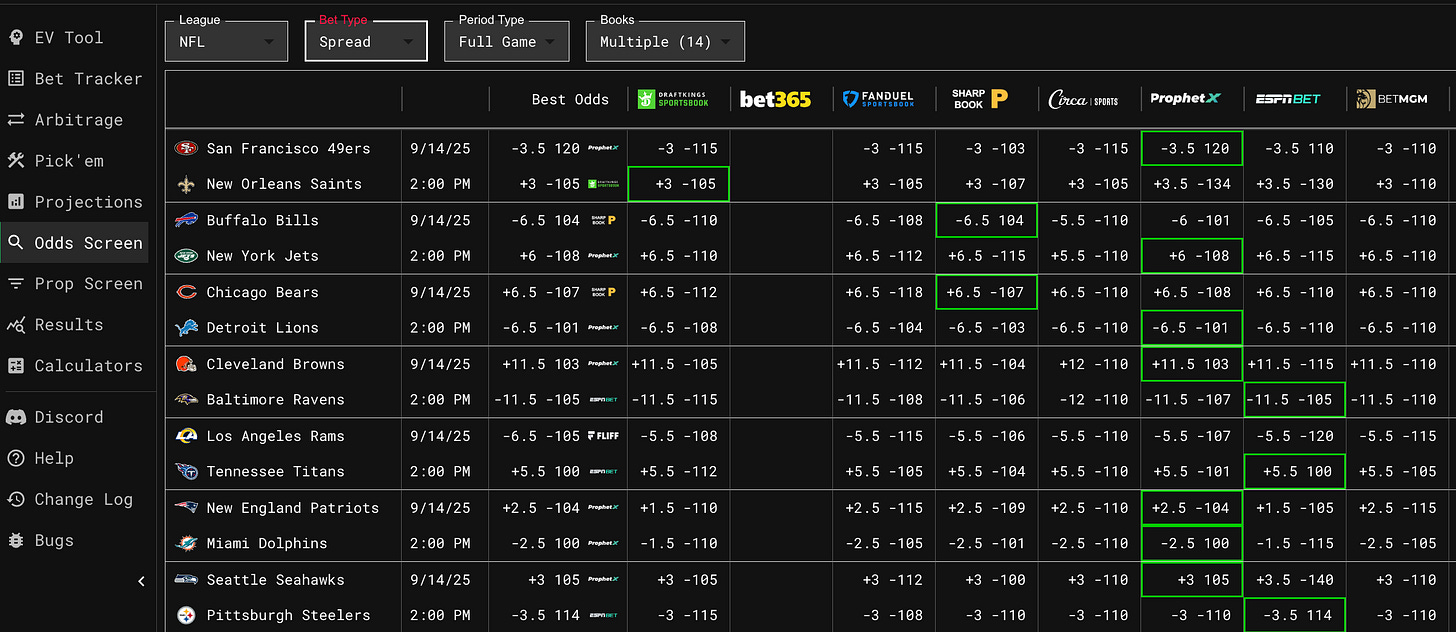Click the Help question mark icon
The image size is (1456, 632).
click(16, 458)
